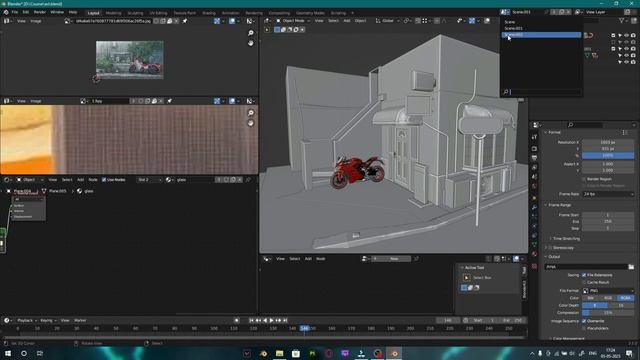Screen dimensions: 640x360
Task: Switch to the Layout workspace tab
Action: [x=93, y=13]
